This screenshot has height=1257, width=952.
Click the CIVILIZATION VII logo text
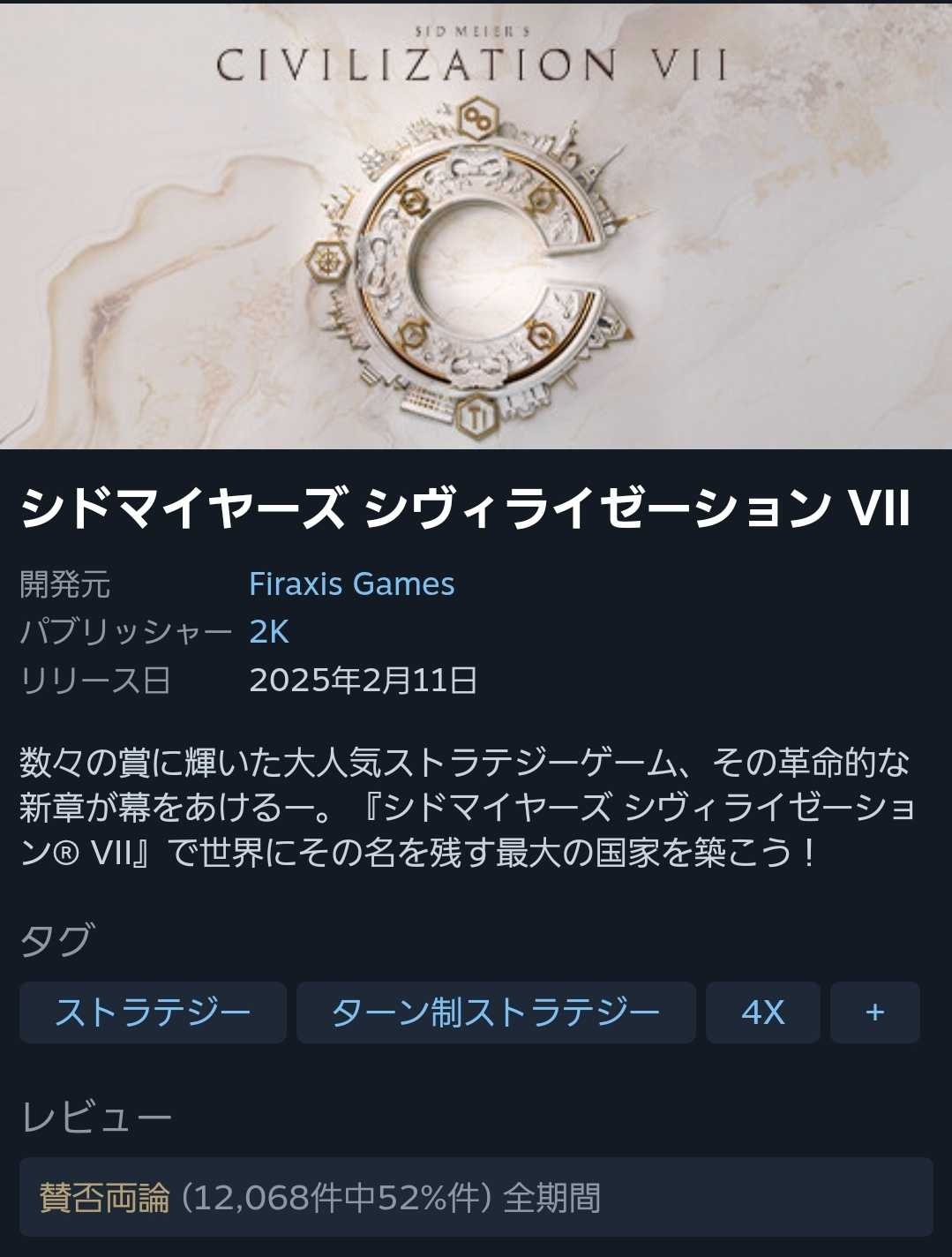tap(473, 64)
